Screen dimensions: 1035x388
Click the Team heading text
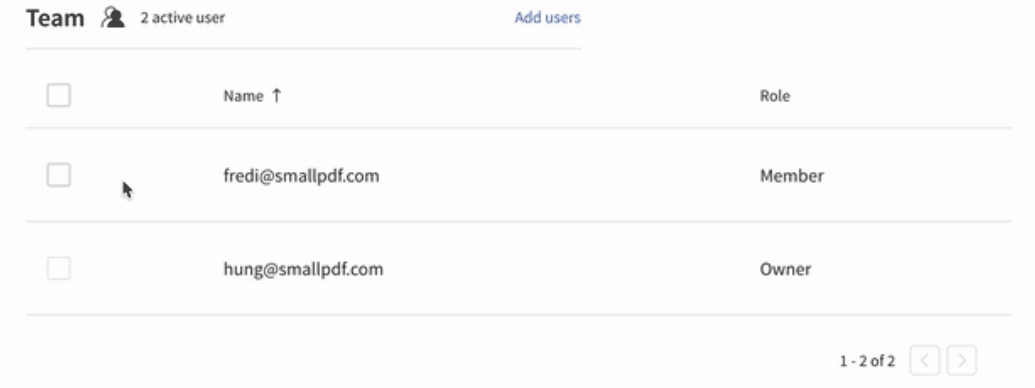(55, 18)
